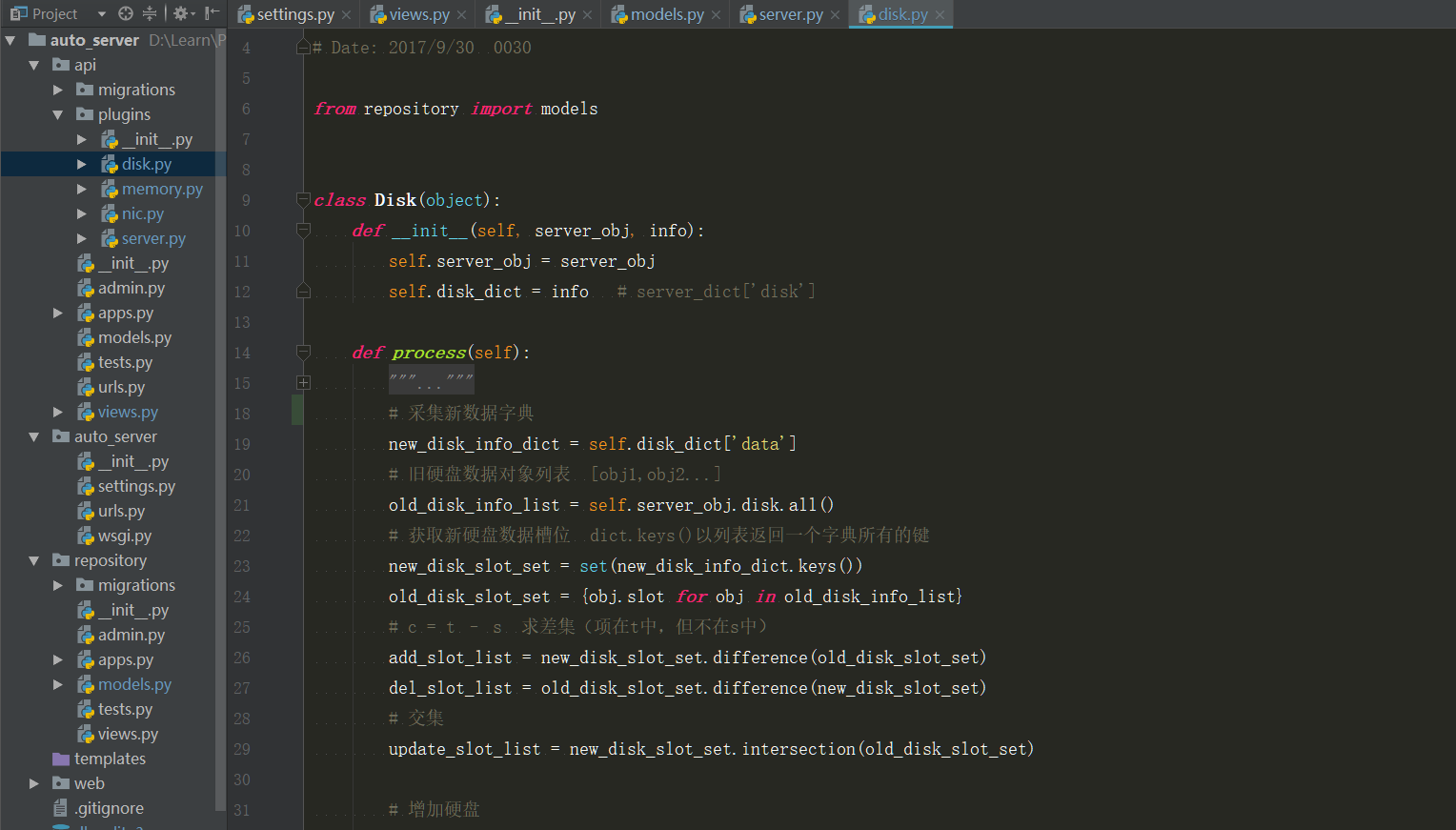The image size is (1456, 830).
Task: Open admin.py under the repository folder
Action: tap(131, 635)
